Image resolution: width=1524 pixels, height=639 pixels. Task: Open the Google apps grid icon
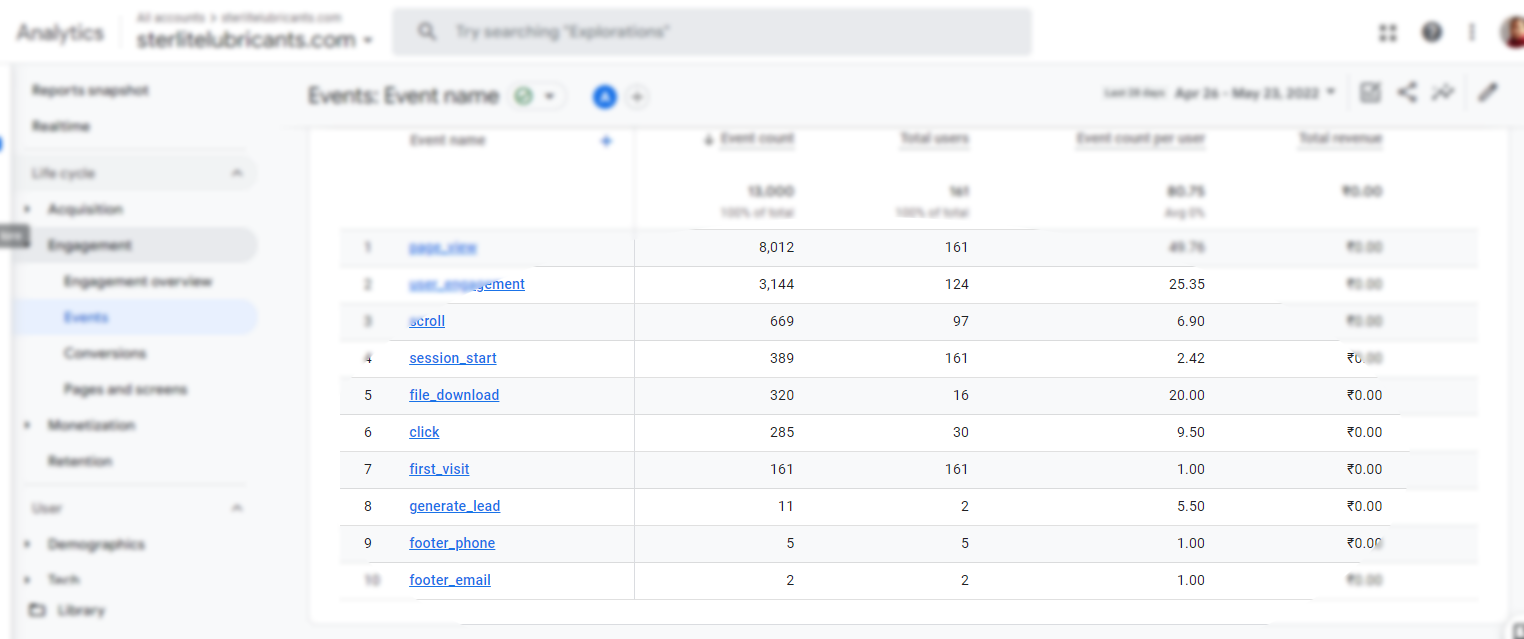coord(1387,33)
